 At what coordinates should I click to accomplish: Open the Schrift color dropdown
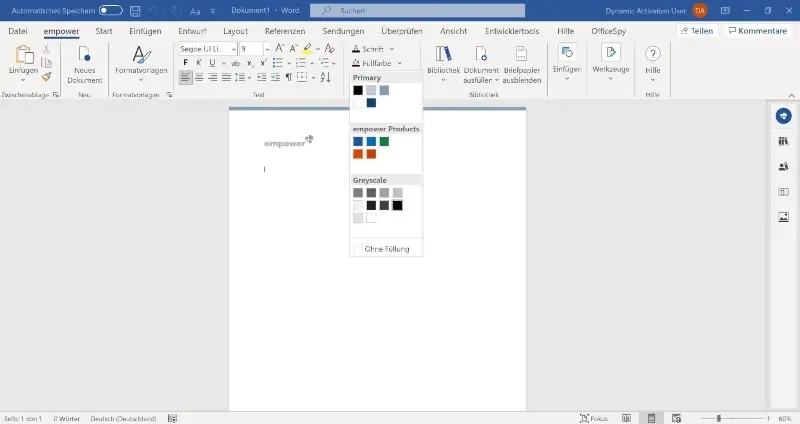tap(391, 48)
